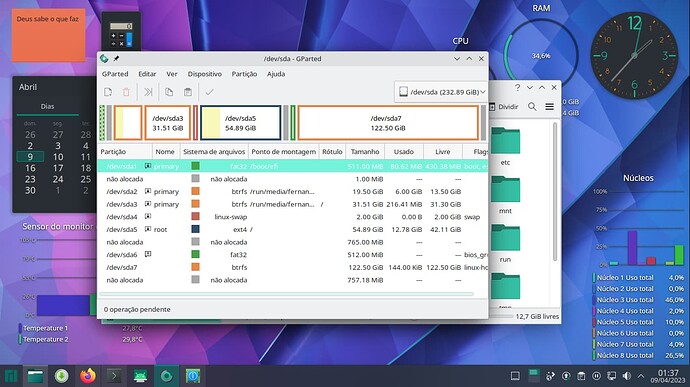Click the network display icon in system tray
The height and width of the screenshot is (387, 690).
click(x=612, y=376)
